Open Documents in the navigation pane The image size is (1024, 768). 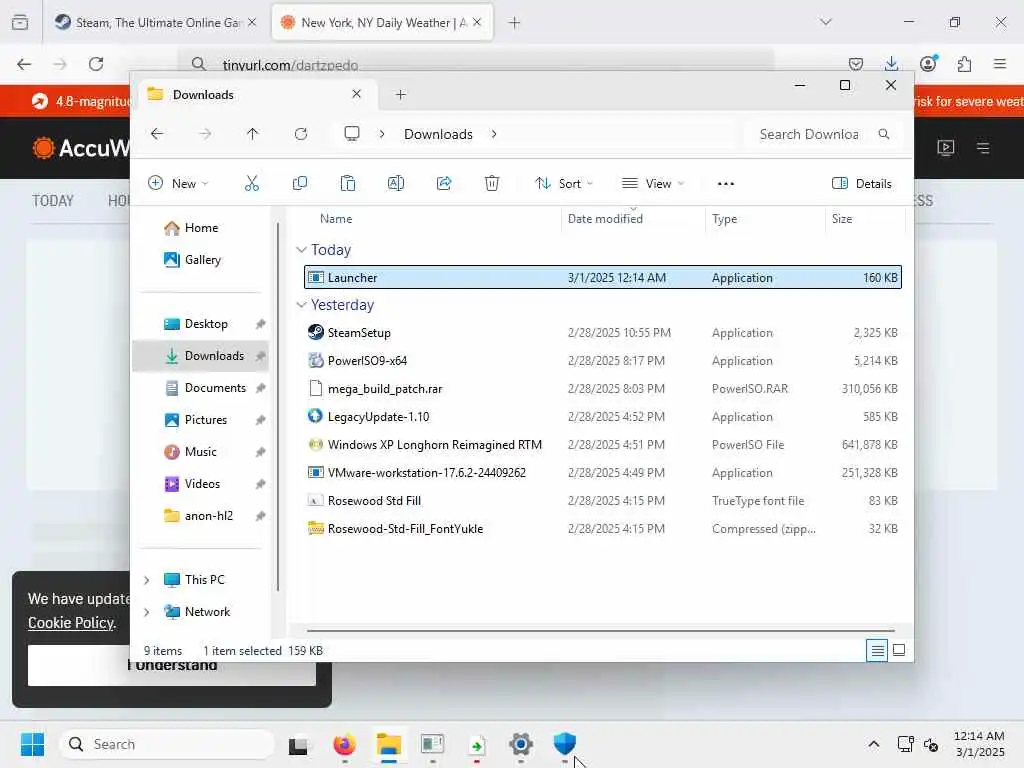coord(201,388)
